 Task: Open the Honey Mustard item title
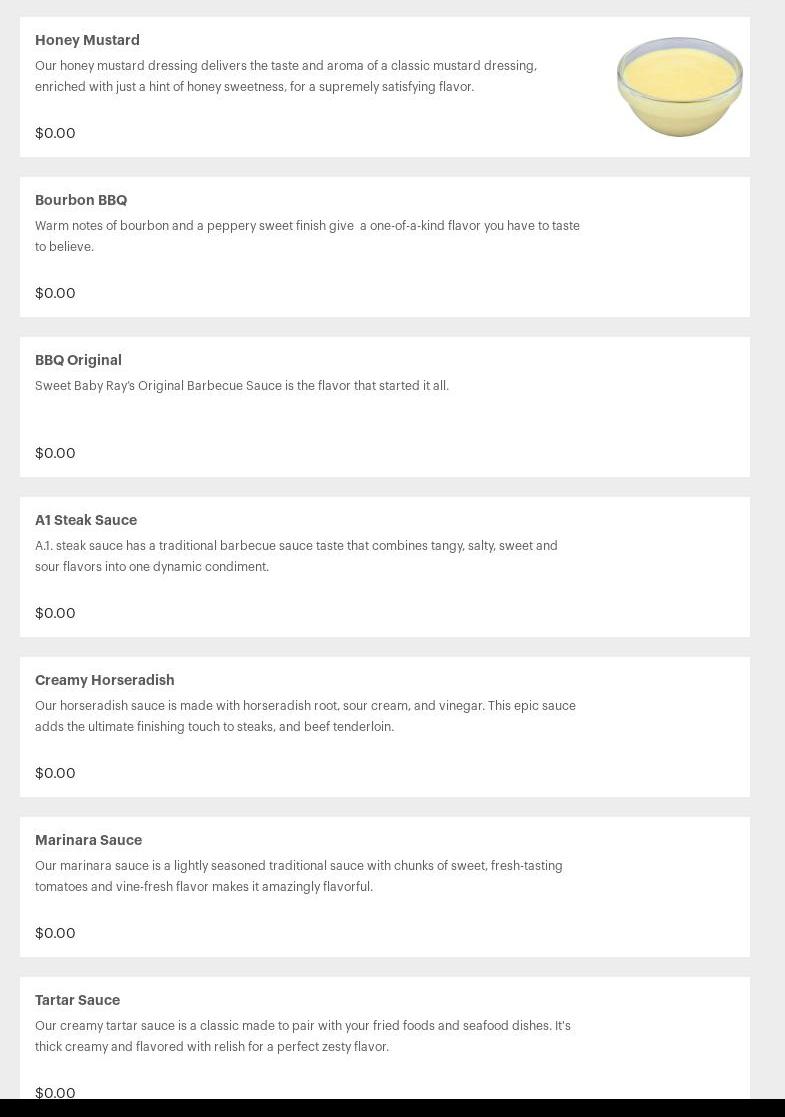click(87, 40)
